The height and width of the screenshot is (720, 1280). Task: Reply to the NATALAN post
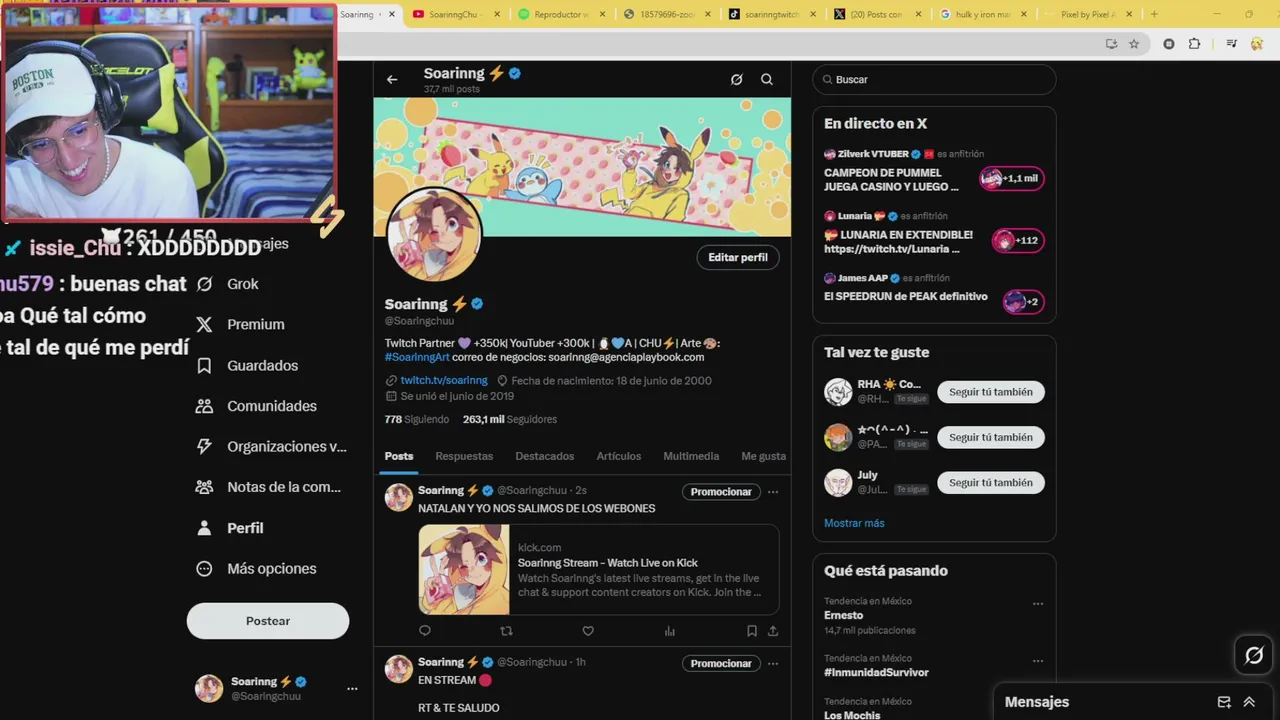pyautogui.click(x=425, y=631)
